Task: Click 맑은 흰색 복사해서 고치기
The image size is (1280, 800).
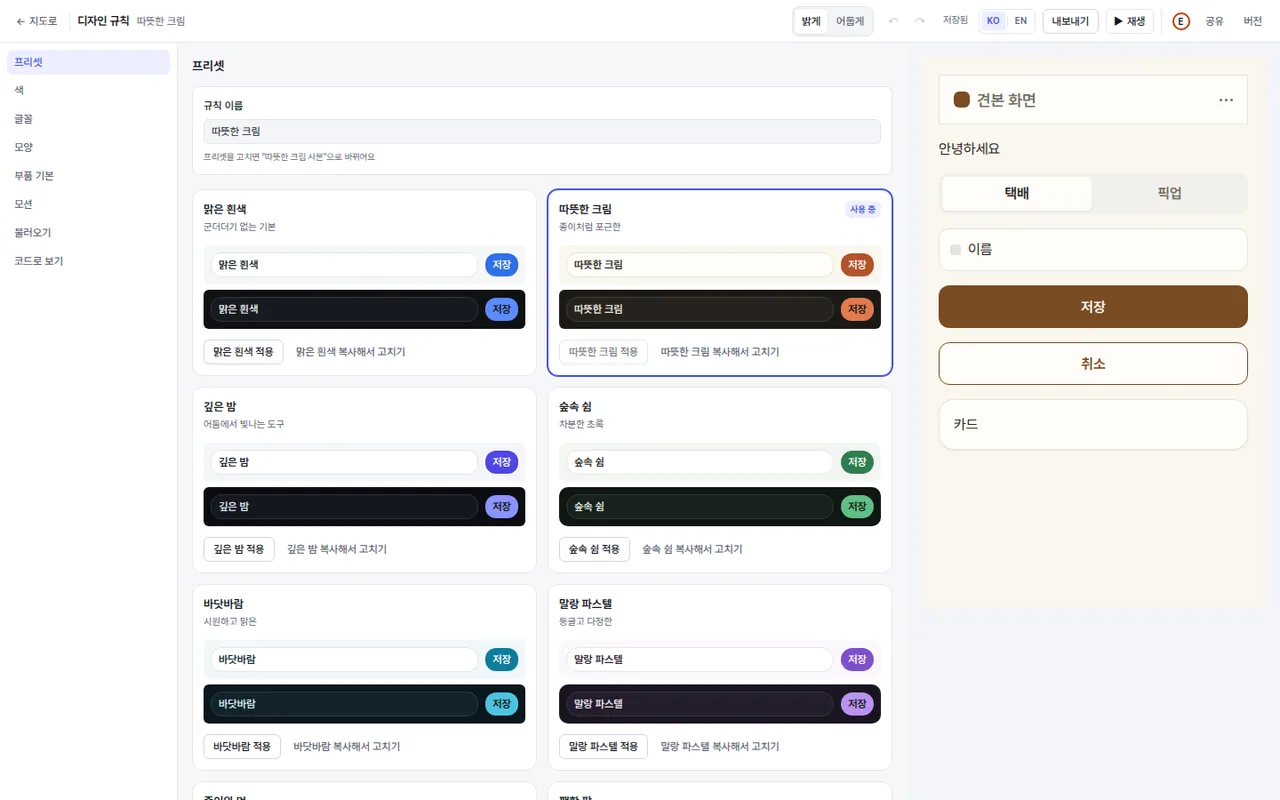Action: point(351,352)
